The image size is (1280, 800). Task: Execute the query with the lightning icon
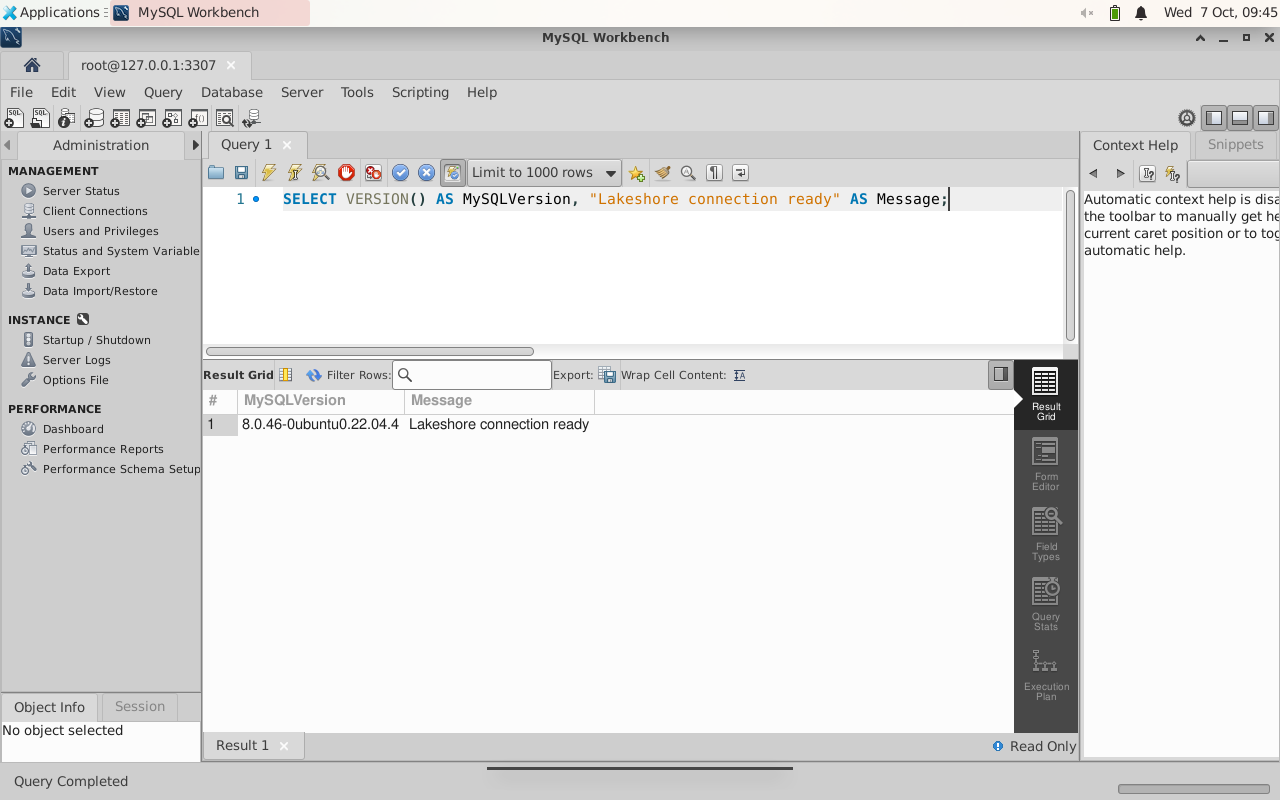pyautogui.click(x=268, y=173)
